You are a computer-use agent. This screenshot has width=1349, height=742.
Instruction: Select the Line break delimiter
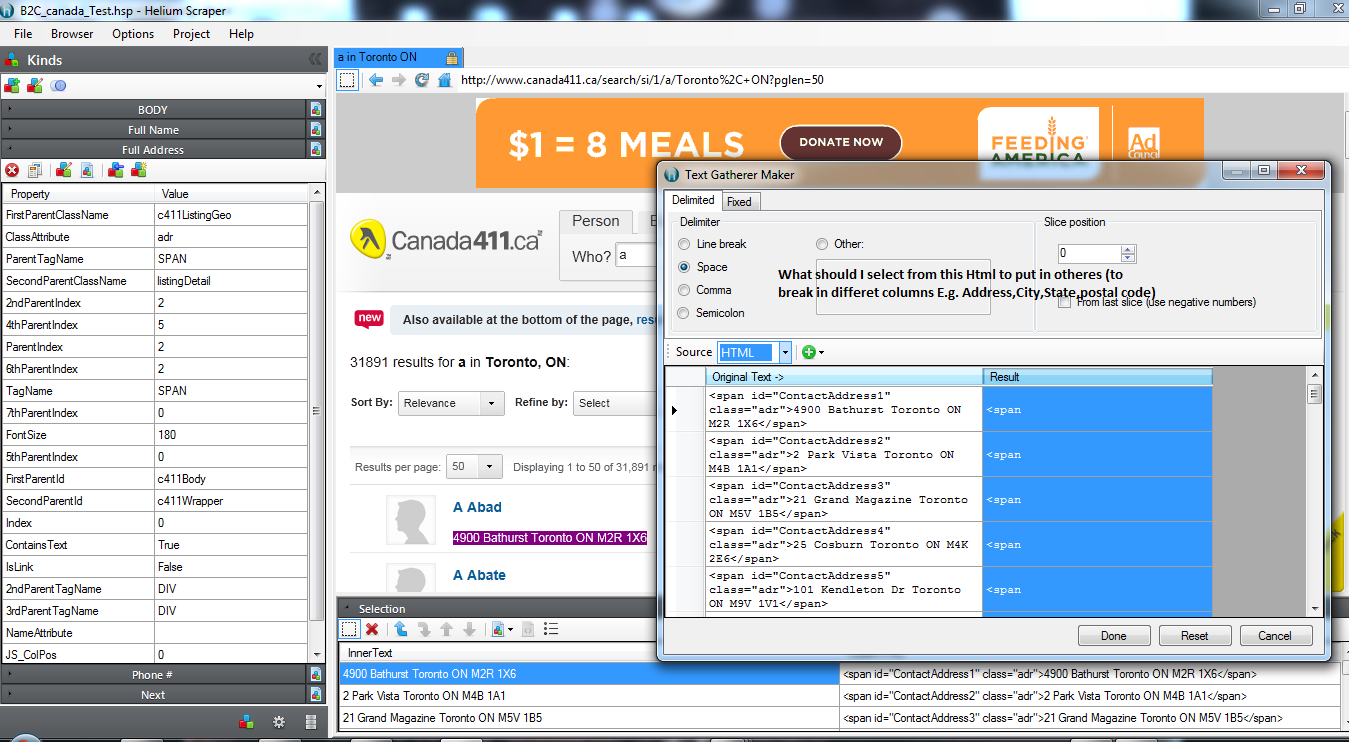685,244
